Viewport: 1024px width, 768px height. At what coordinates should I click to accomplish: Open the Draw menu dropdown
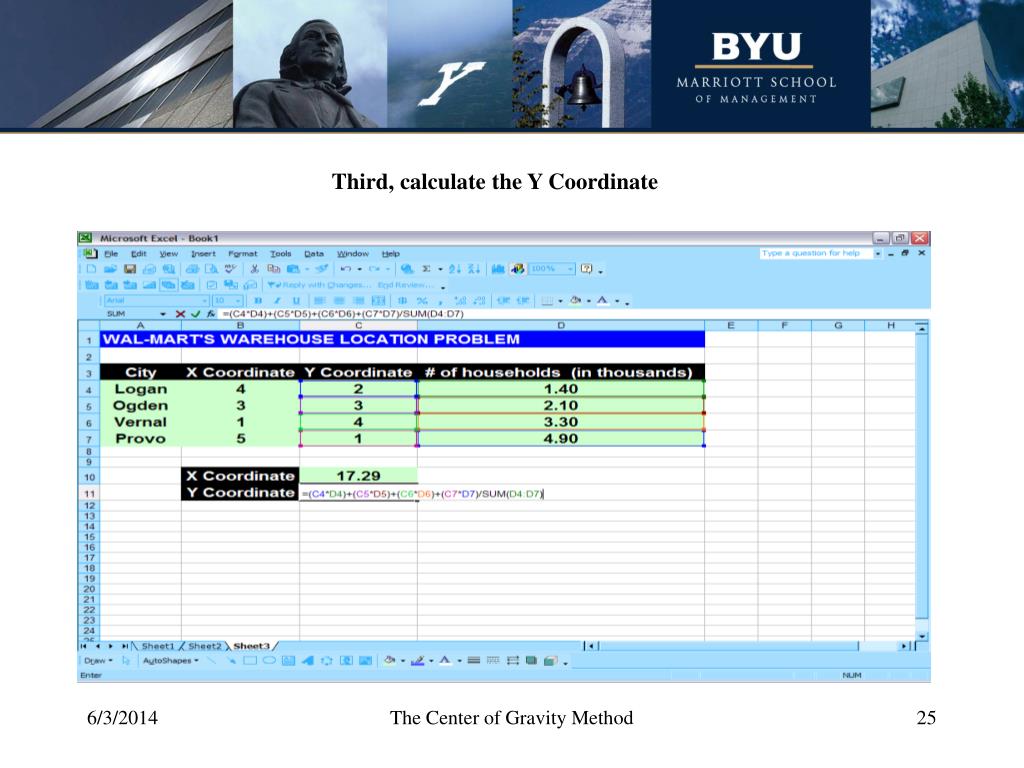pyautogui.click(x=98, y=661)
